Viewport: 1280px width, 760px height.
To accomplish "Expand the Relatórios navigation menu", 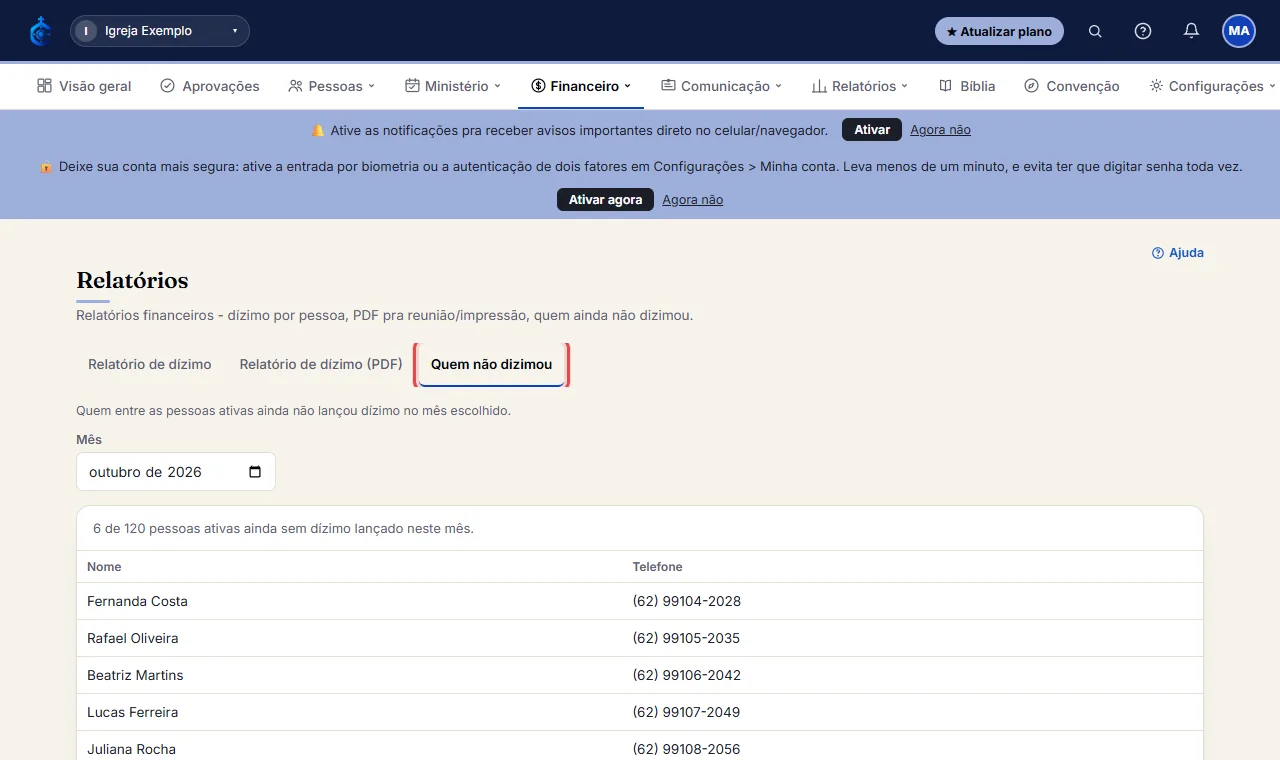I will click(860, 86).
